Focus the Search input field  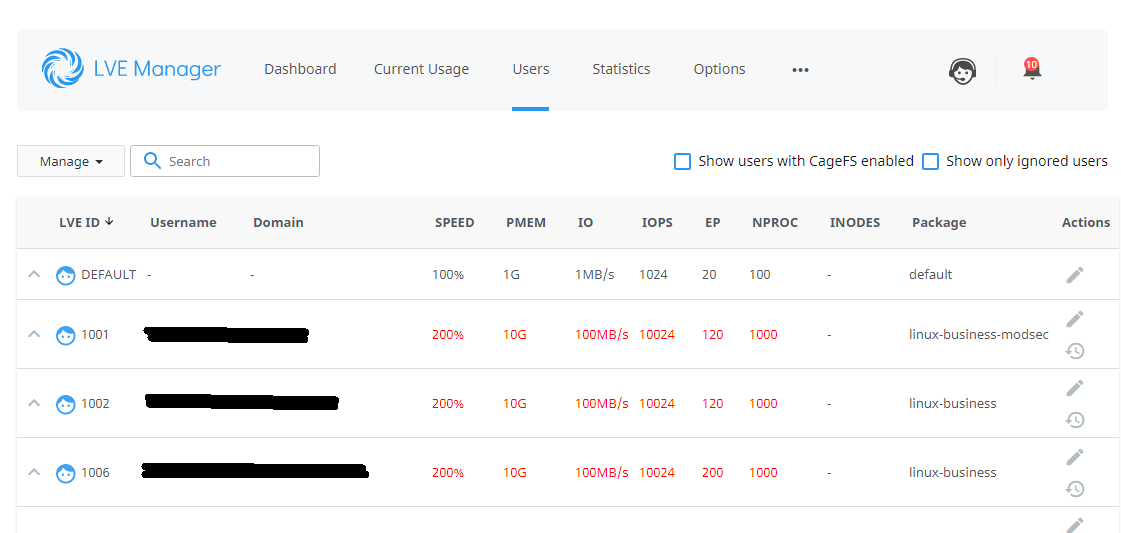[x=224, y=161]
